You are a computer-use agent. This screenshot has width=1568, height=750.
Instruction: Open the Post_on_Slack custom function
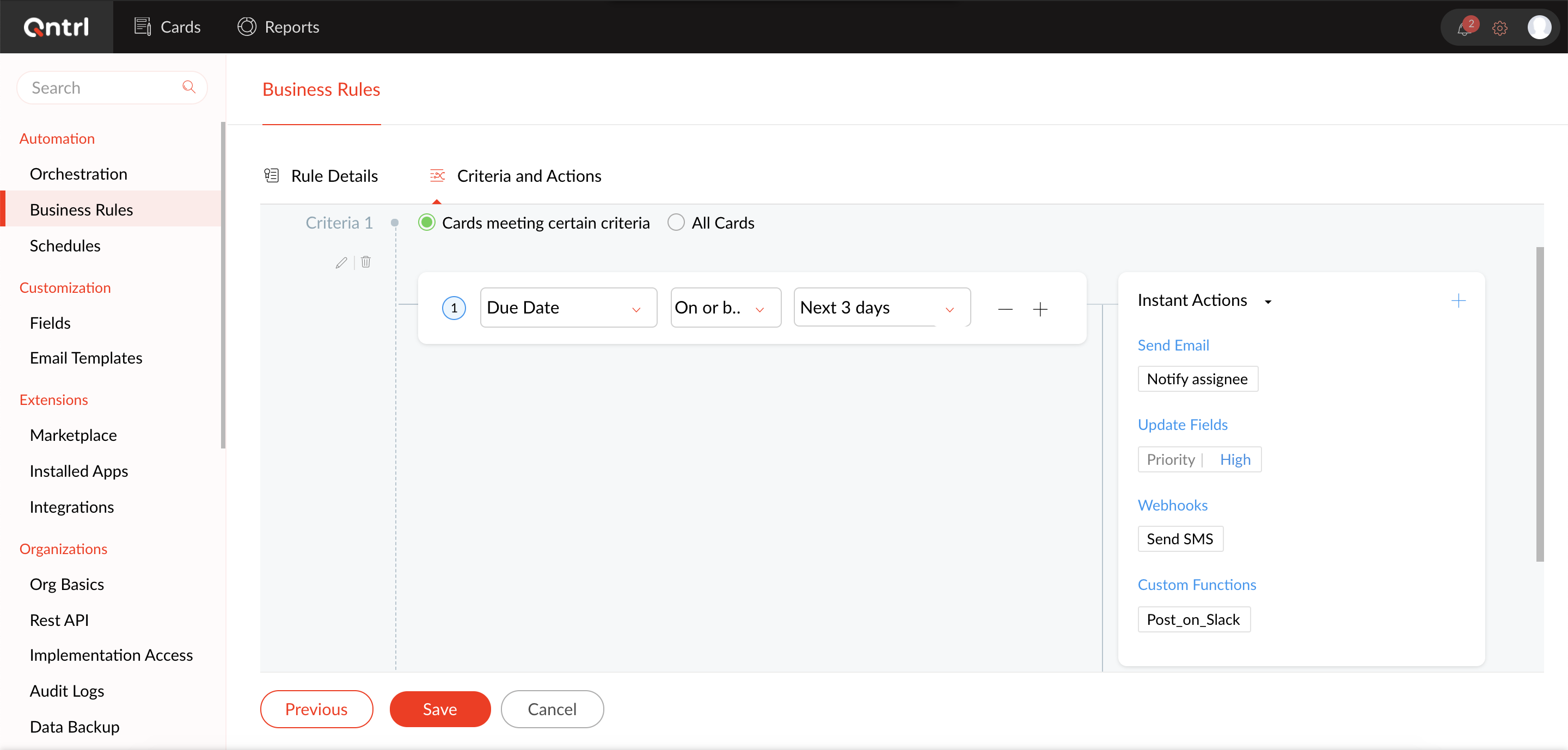tap(1193, 619)
